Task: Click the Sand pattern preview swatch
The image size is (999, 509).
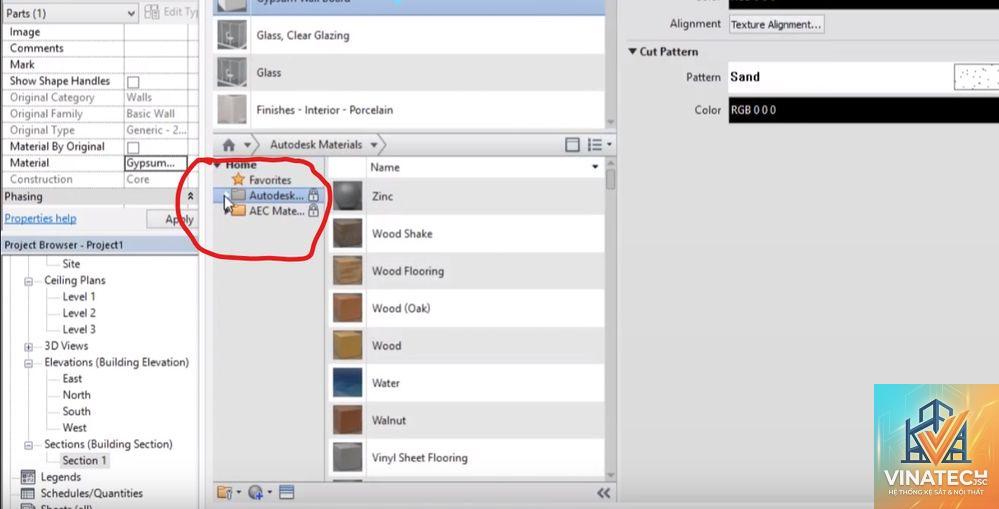Action: (x=976, y=77)
